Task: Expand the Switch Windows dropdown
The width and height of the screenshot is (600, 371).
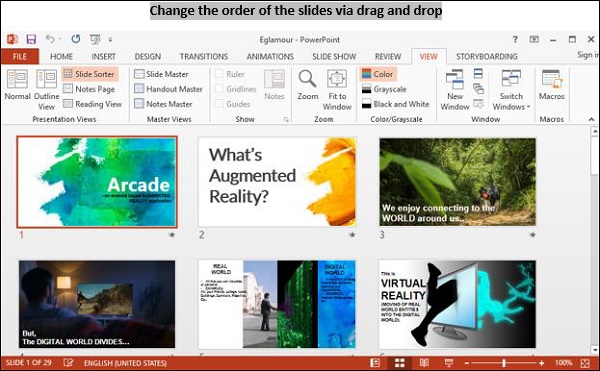Action: pos(511,90)
